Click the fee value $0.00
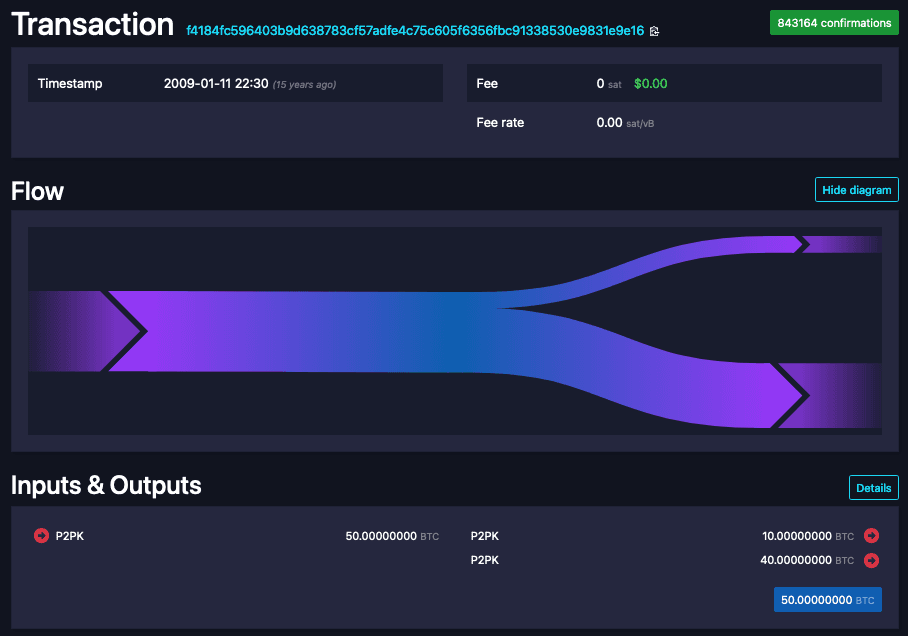Image resolution: width=908 pixels, height=636 pixels. 650,83
